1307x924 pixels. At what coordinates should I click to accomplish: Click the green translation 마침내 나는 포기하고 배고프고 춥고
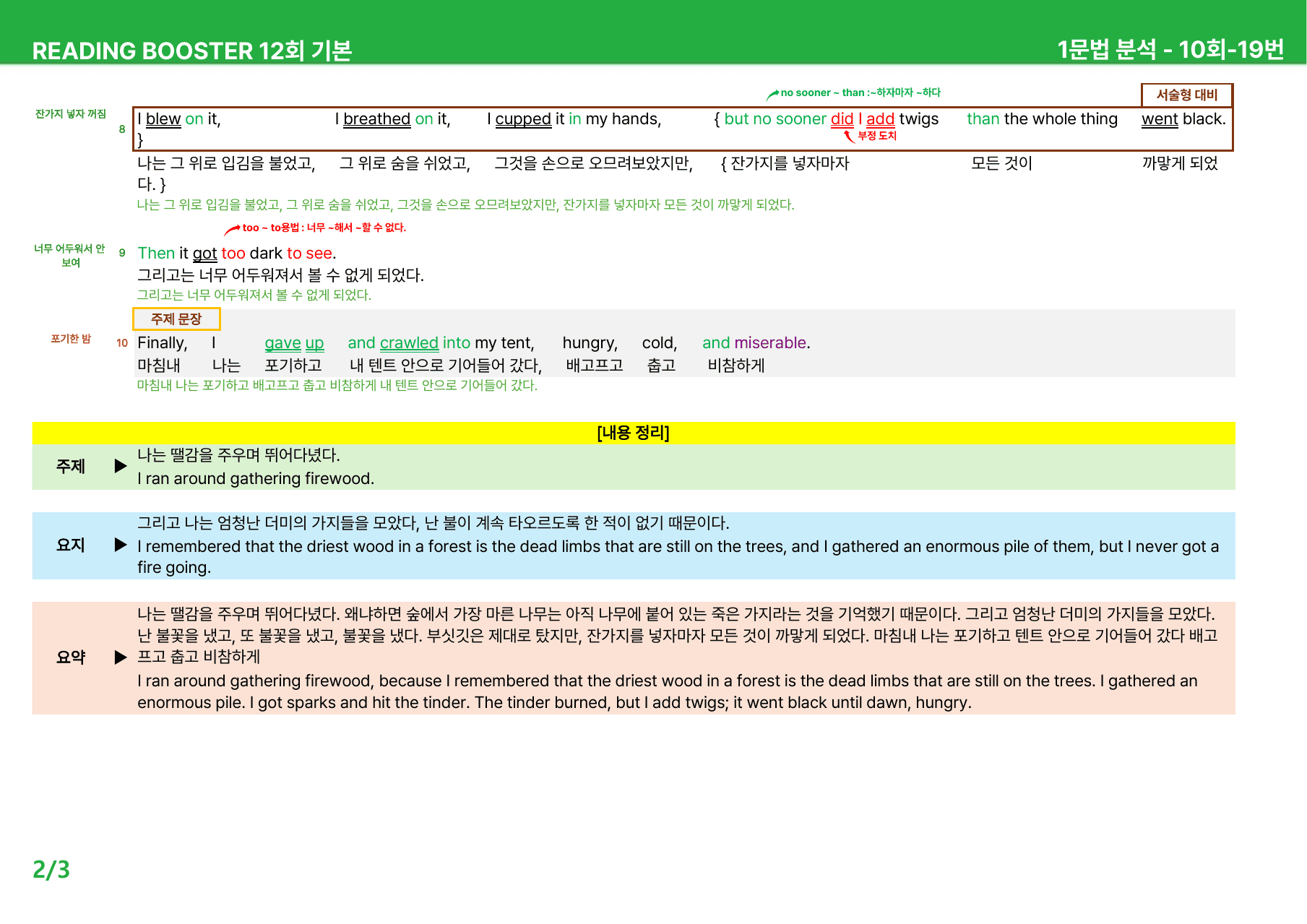[x=337, y=385]
